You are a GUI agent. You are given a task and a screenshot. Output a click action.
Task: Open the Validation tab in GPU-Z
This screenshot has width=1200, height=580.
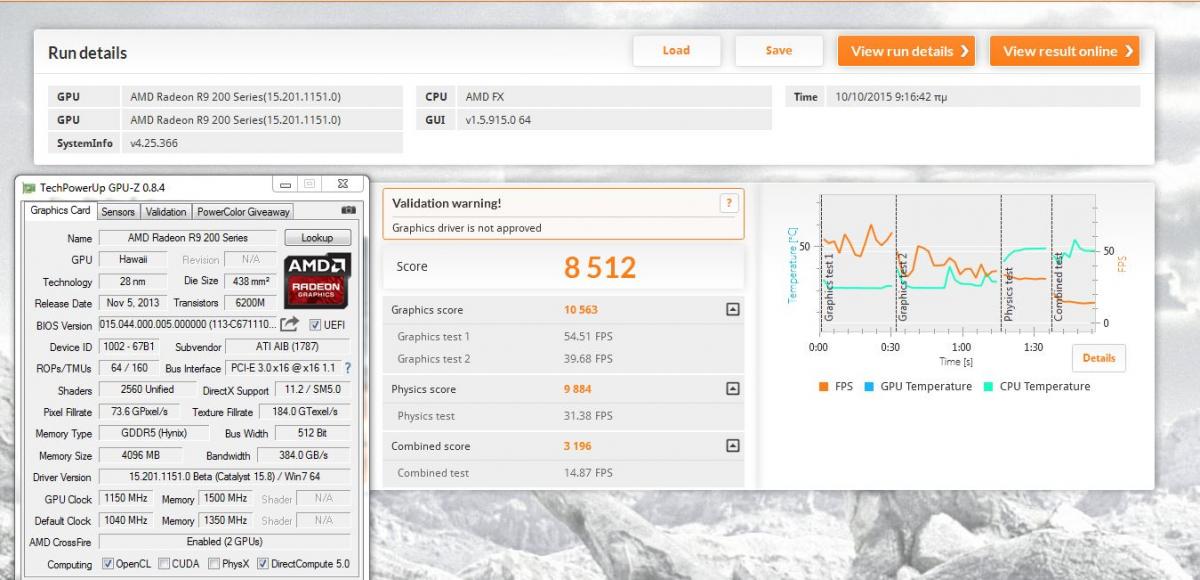click(166, 212)
